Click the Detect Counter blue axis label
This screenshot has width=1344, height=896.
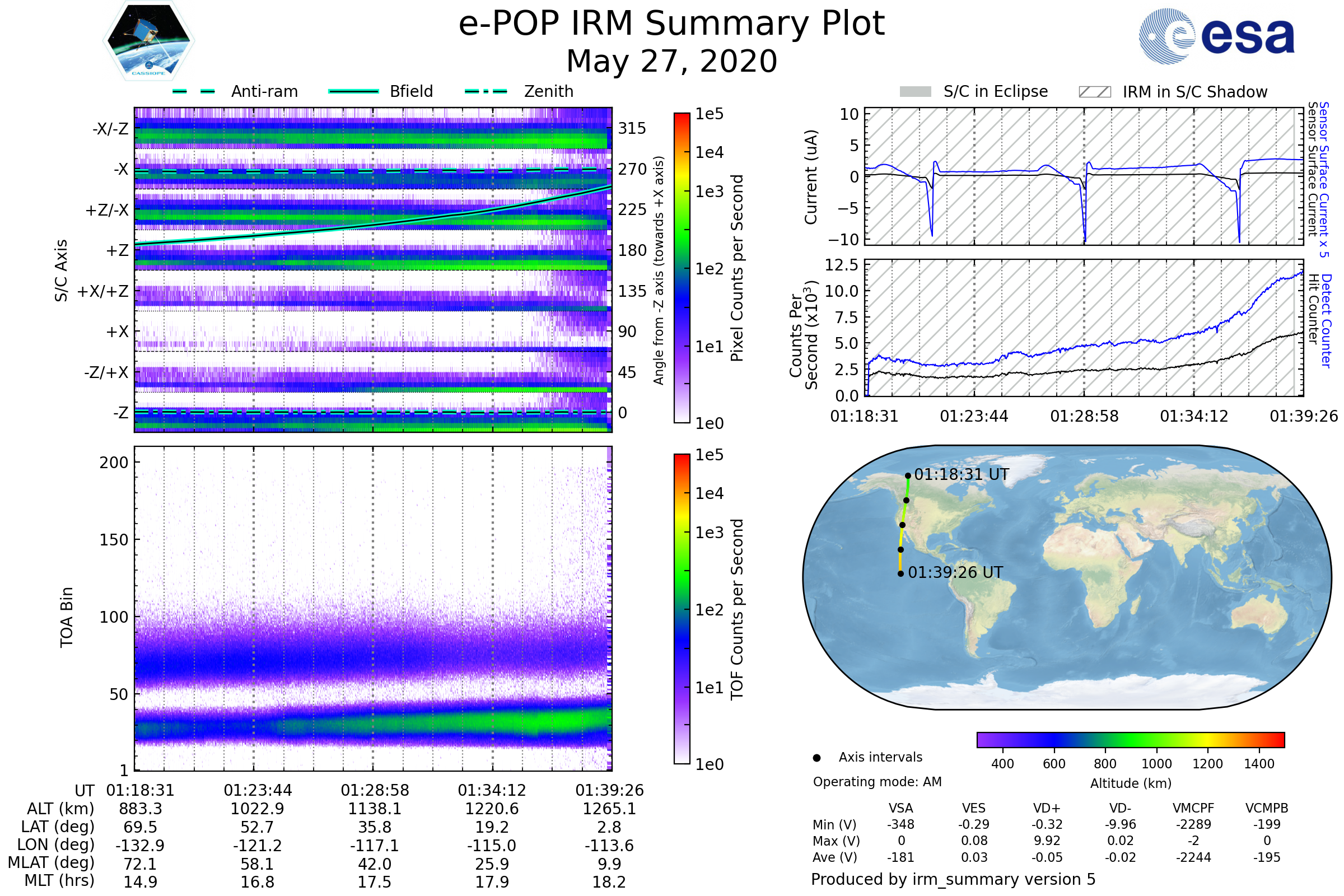click(x=1327, y=320)
